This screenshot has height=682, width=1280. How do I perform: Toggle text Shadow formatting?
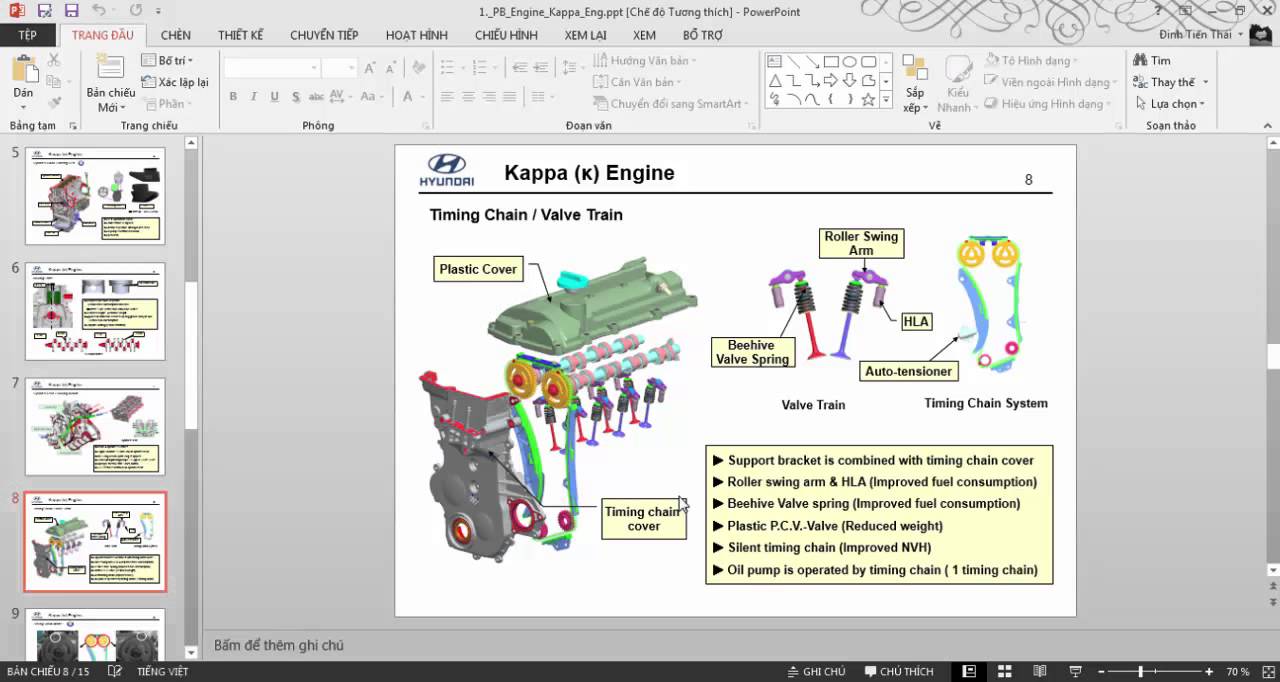(x=296, y=97)
